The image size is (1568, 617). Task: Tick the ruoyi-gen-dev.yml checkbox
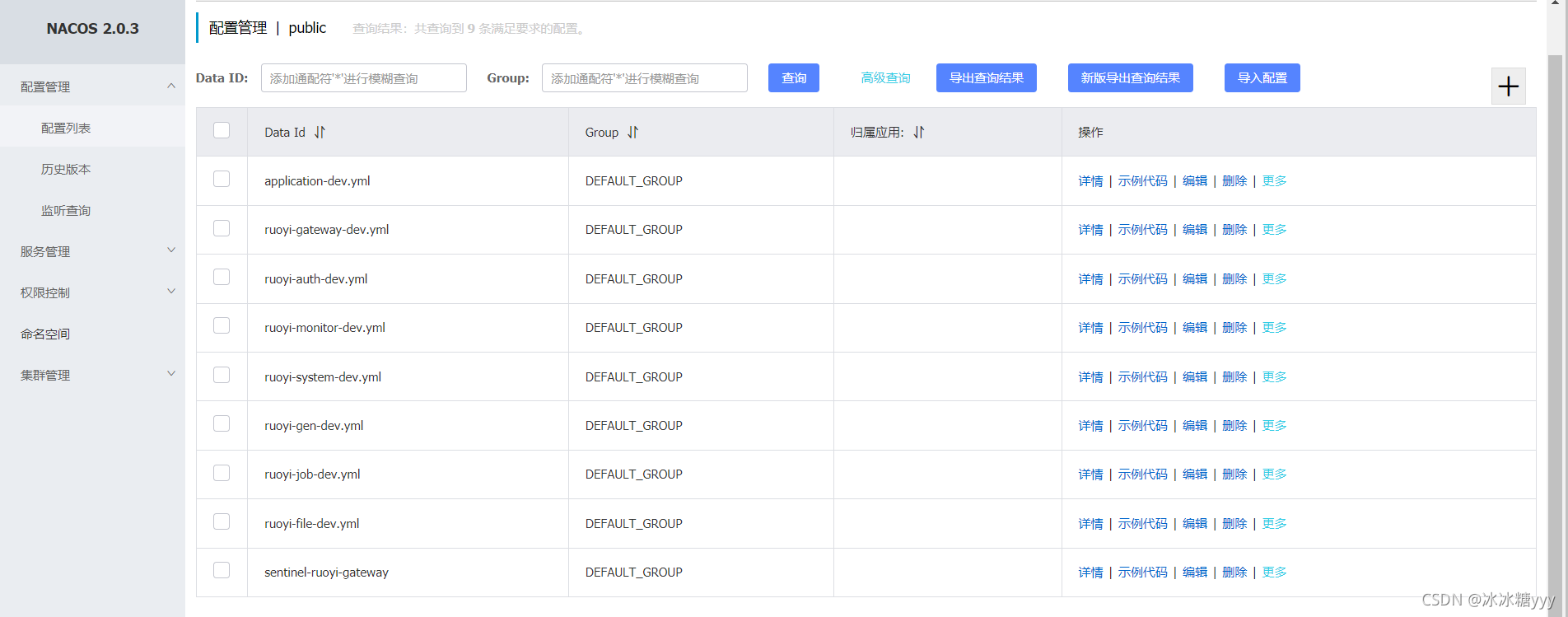pyautogui.click(x=222, y=423)
